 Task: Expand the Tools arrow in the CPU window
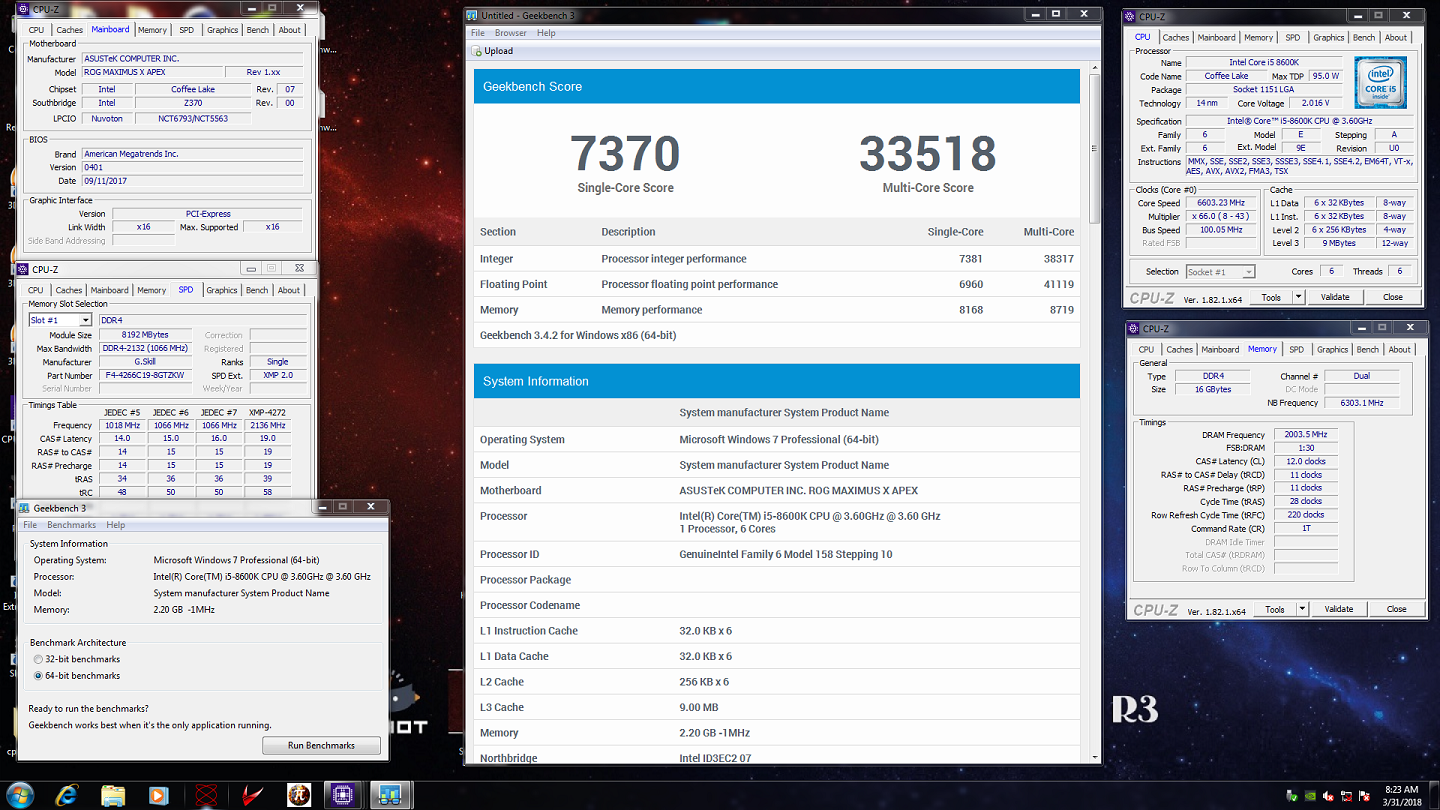tap(1298, 297)
